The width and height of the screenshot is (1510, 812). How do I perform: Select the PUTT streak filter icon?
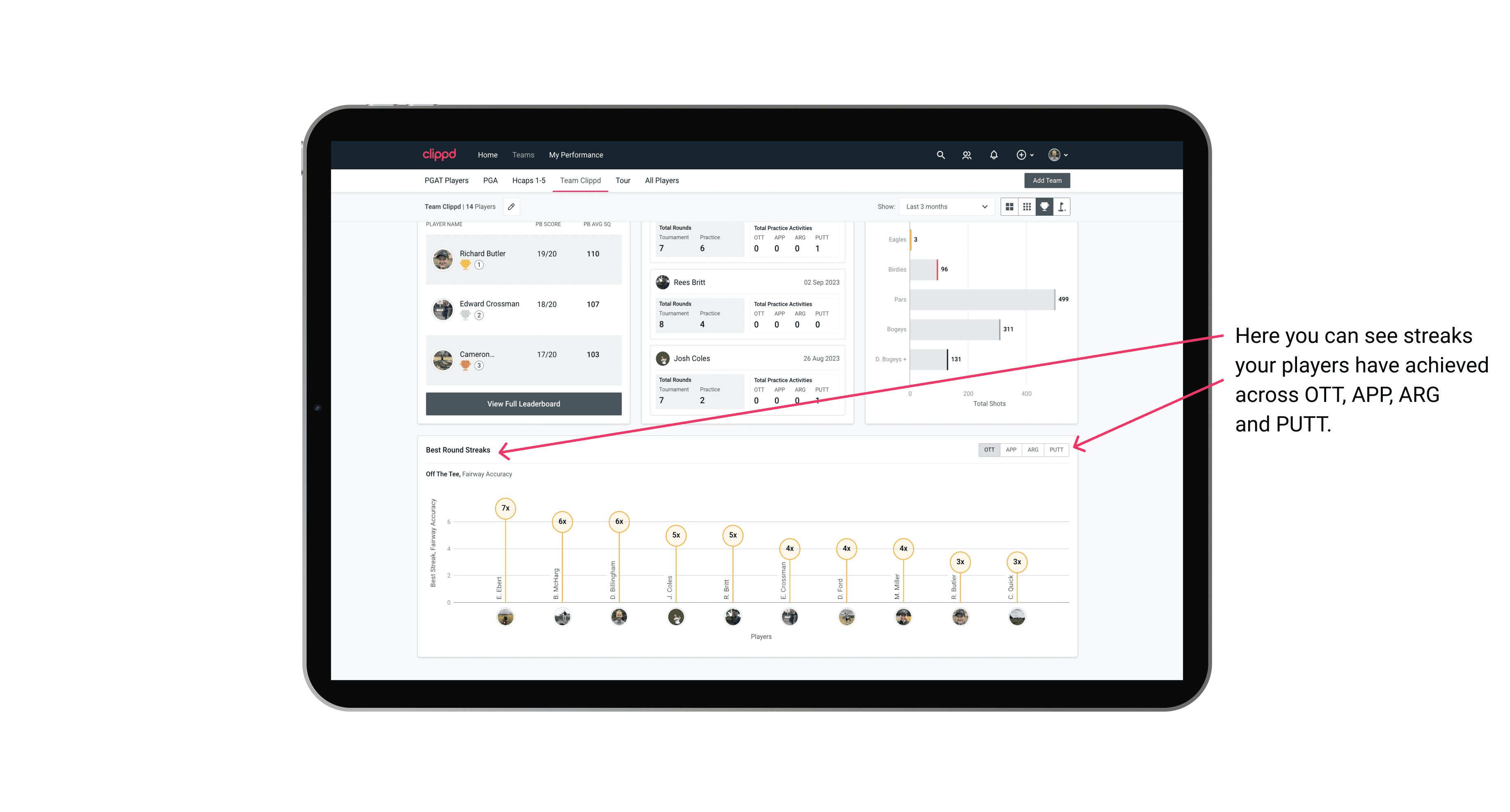(x=1057, y=449)
